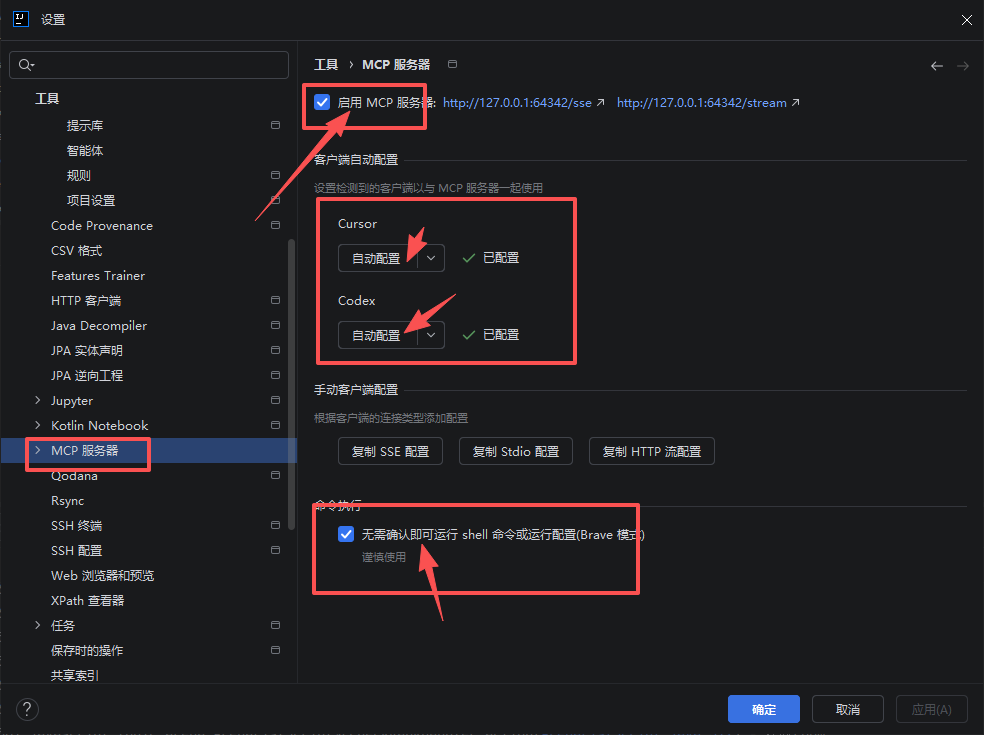Navigate forward with the right arrow icon

[963, 66]
